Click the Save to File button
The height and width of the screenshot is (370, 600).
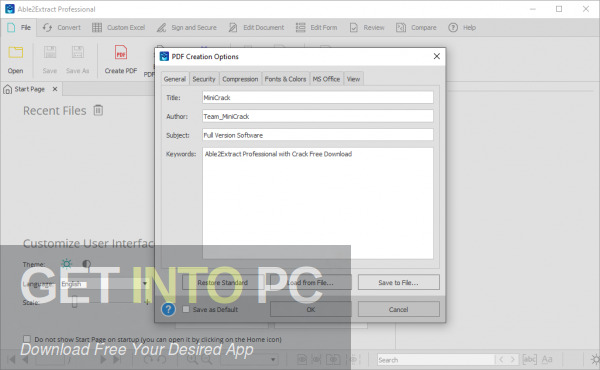coord(398,282)
